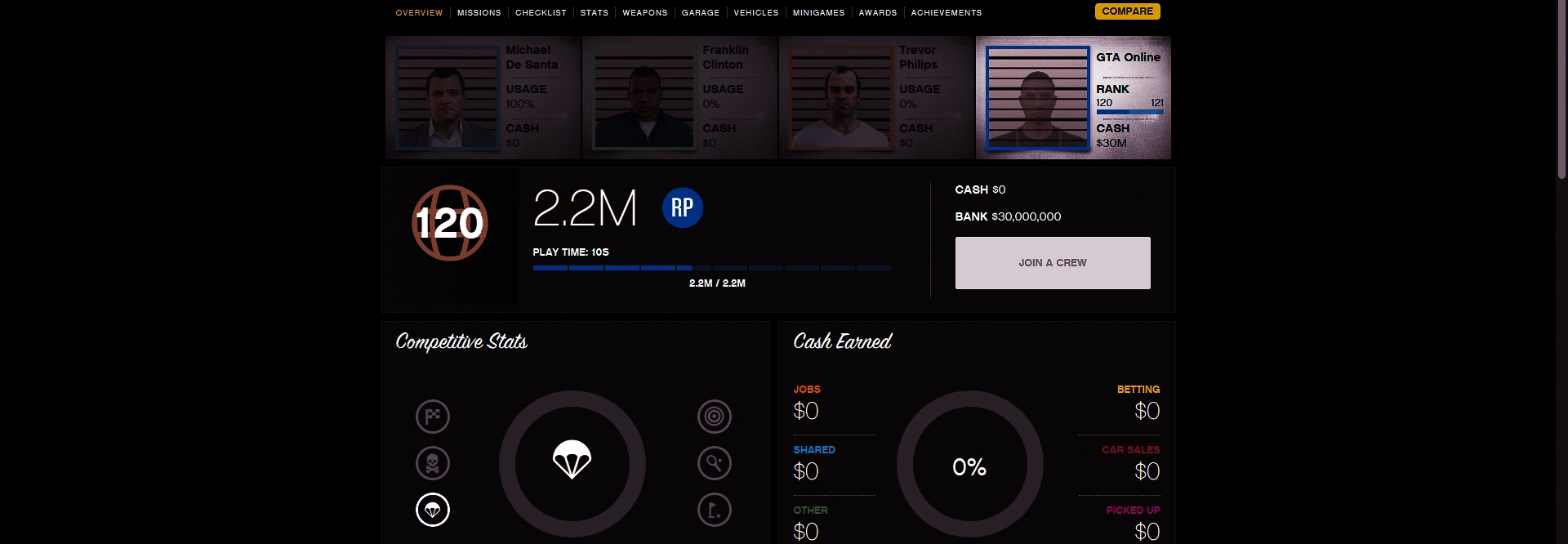1568x544 pixels.
Task: Click the 0% cash earned donut chart
Action: click(969, 464)
